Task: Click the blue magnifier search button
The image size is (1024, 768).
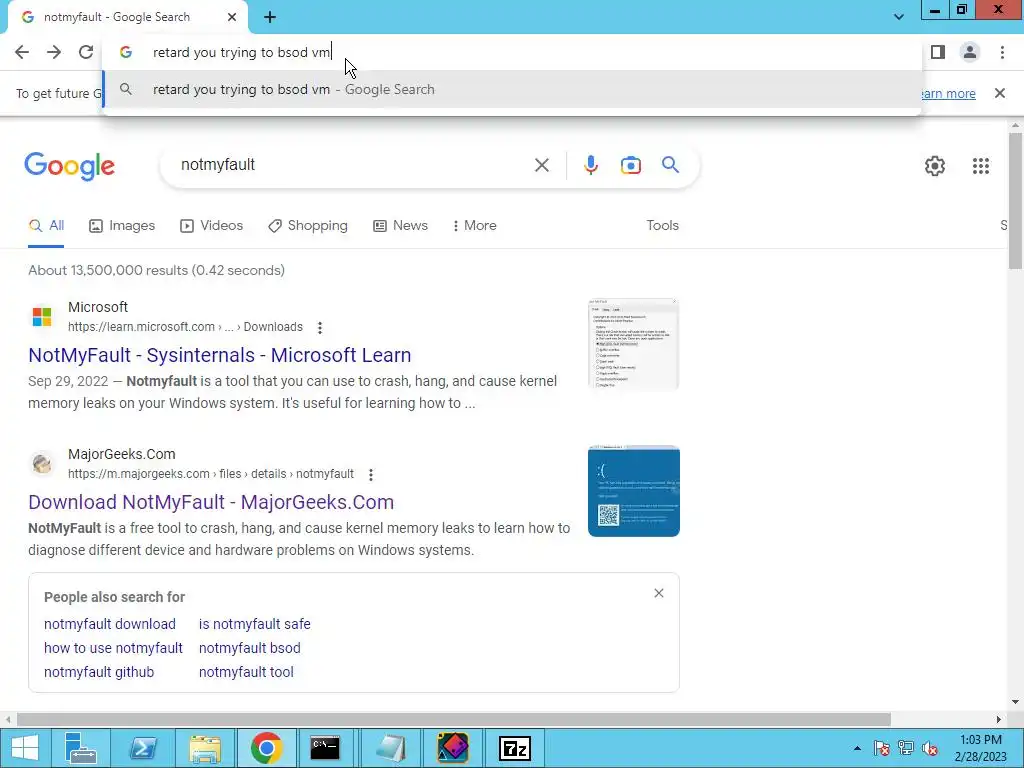Action: tap(670, 165)
